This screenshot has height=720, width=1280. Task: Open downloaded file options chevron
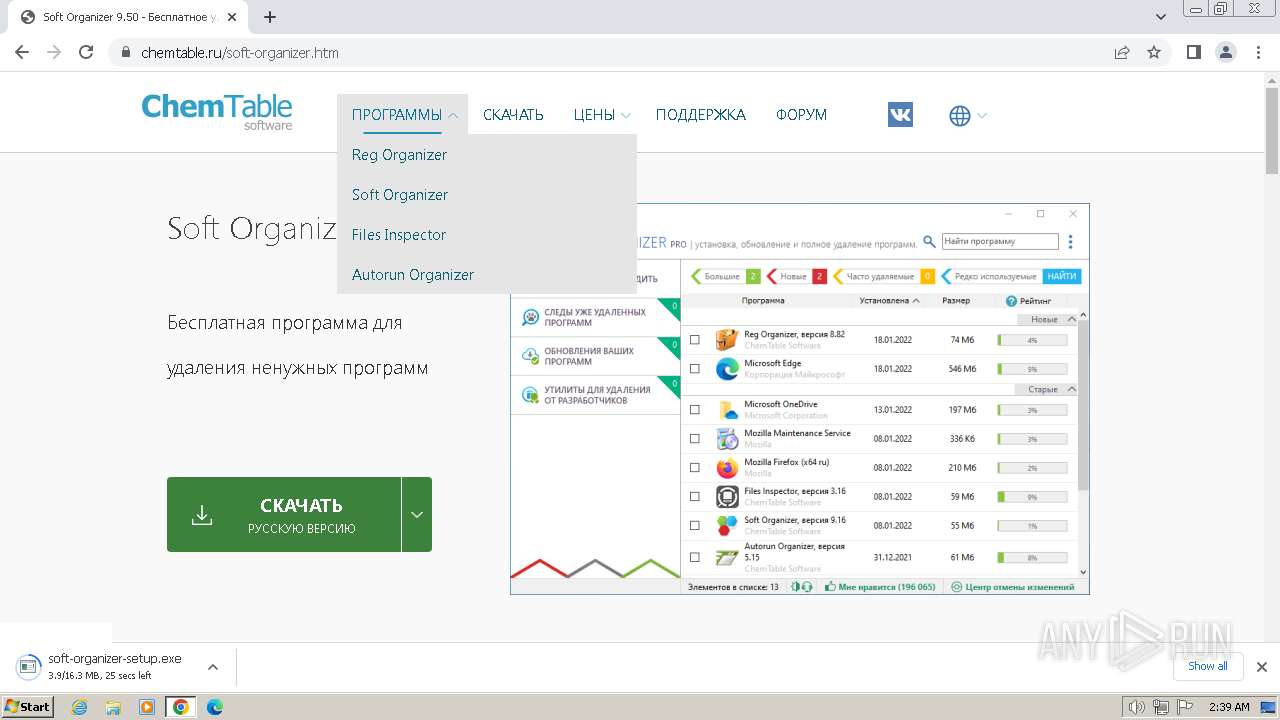click(x=212, y=666)
